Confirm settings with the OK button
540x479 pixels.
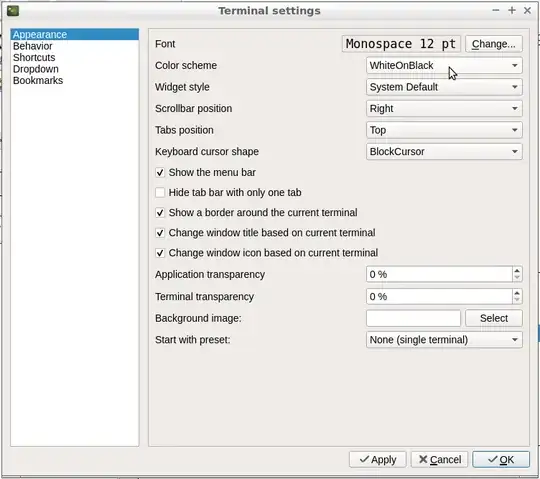click(501, 459)
